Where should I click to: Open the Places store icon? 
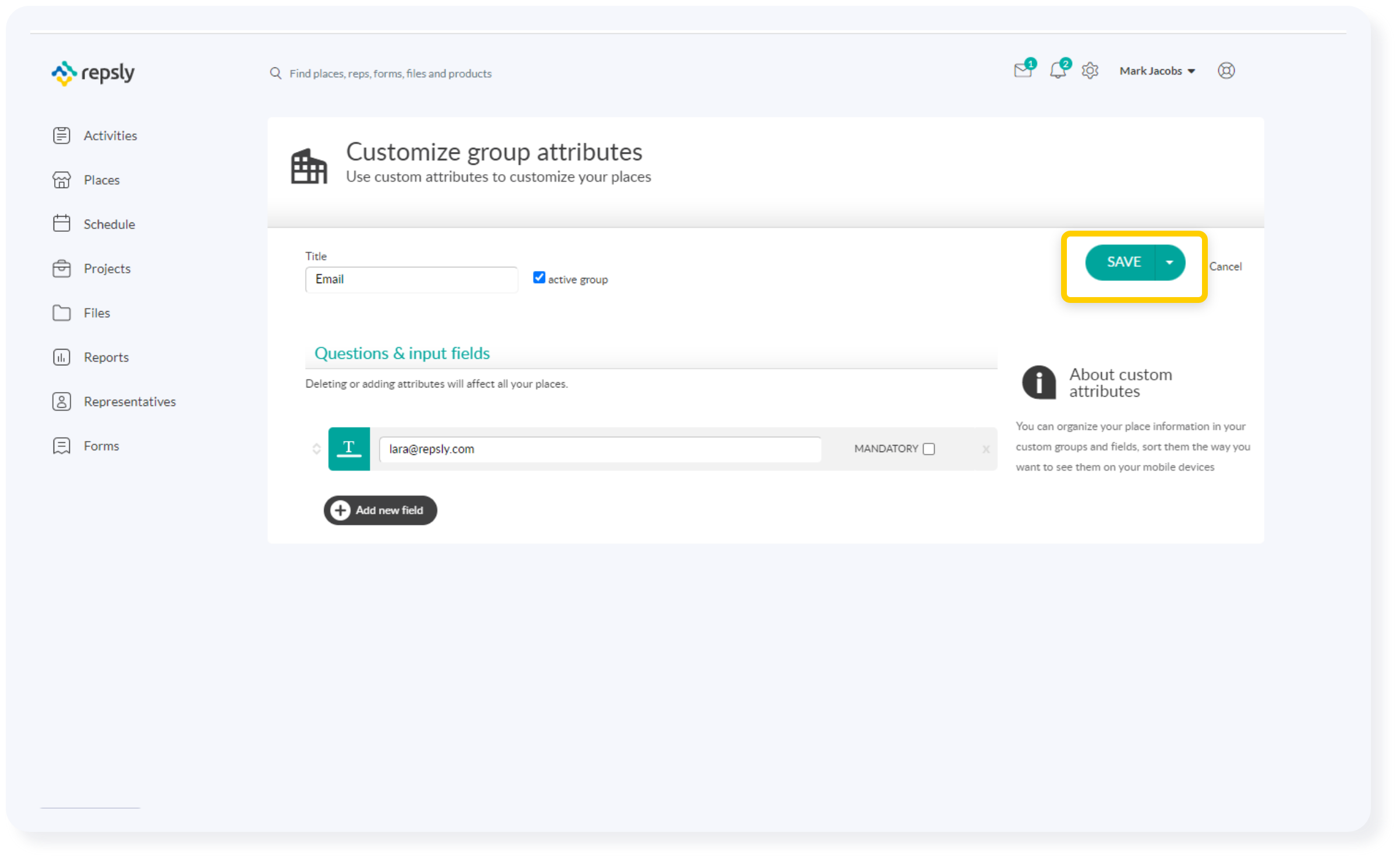tap(62, 180)
